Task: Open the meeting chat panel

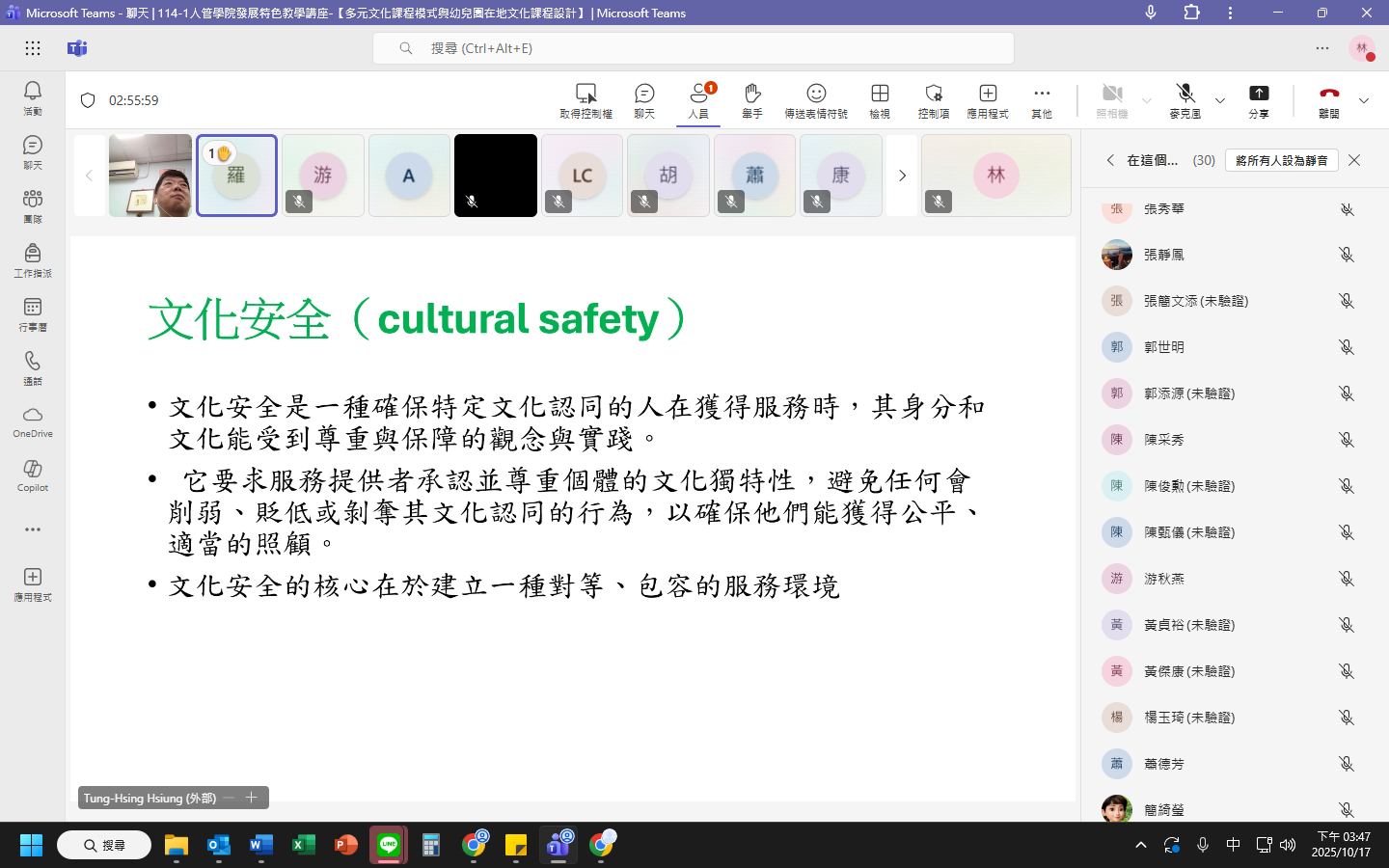Action: 644,99
